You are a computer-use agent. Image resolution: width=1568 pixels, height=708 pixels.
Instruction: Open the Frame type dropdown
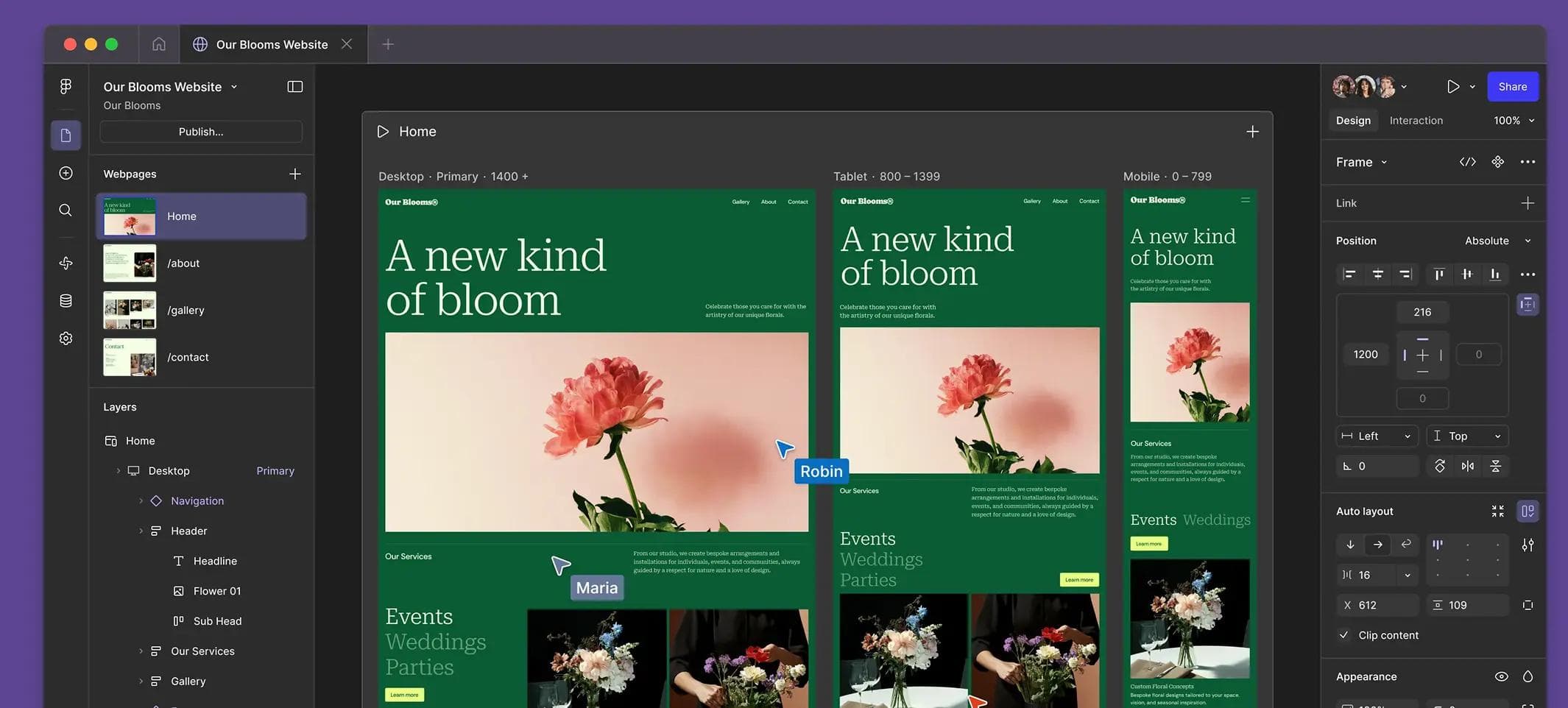pos(1362,162)
